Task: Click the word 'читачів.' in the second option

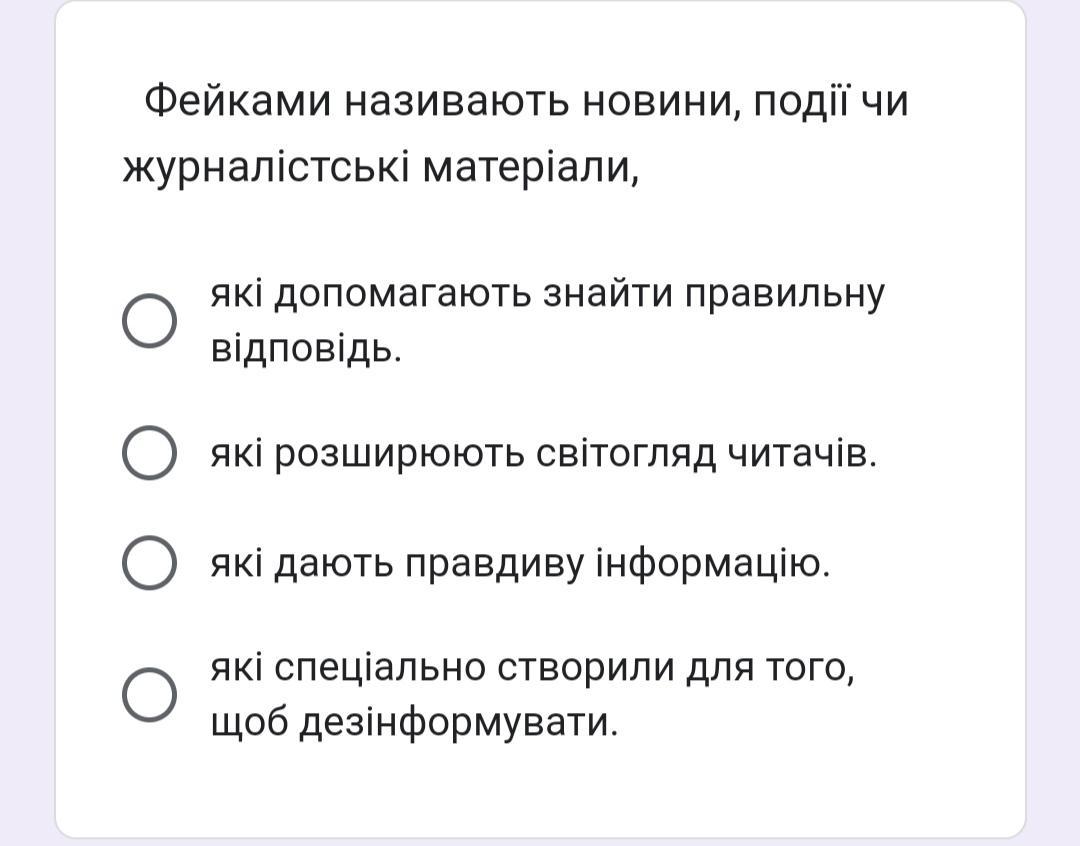Action: pyautogui.click(x=800, y=455)
